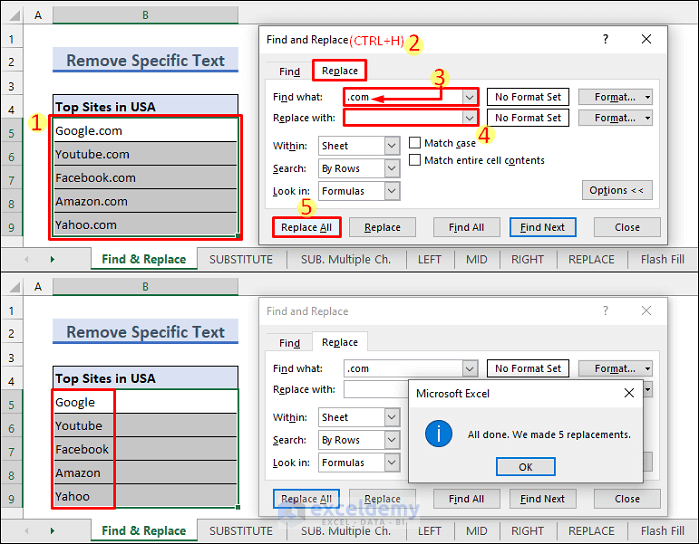699x544 pixels.
Task: Select cell containing Amazon in lower sheet
Action: pyautogui.click(x=145, y=473)
